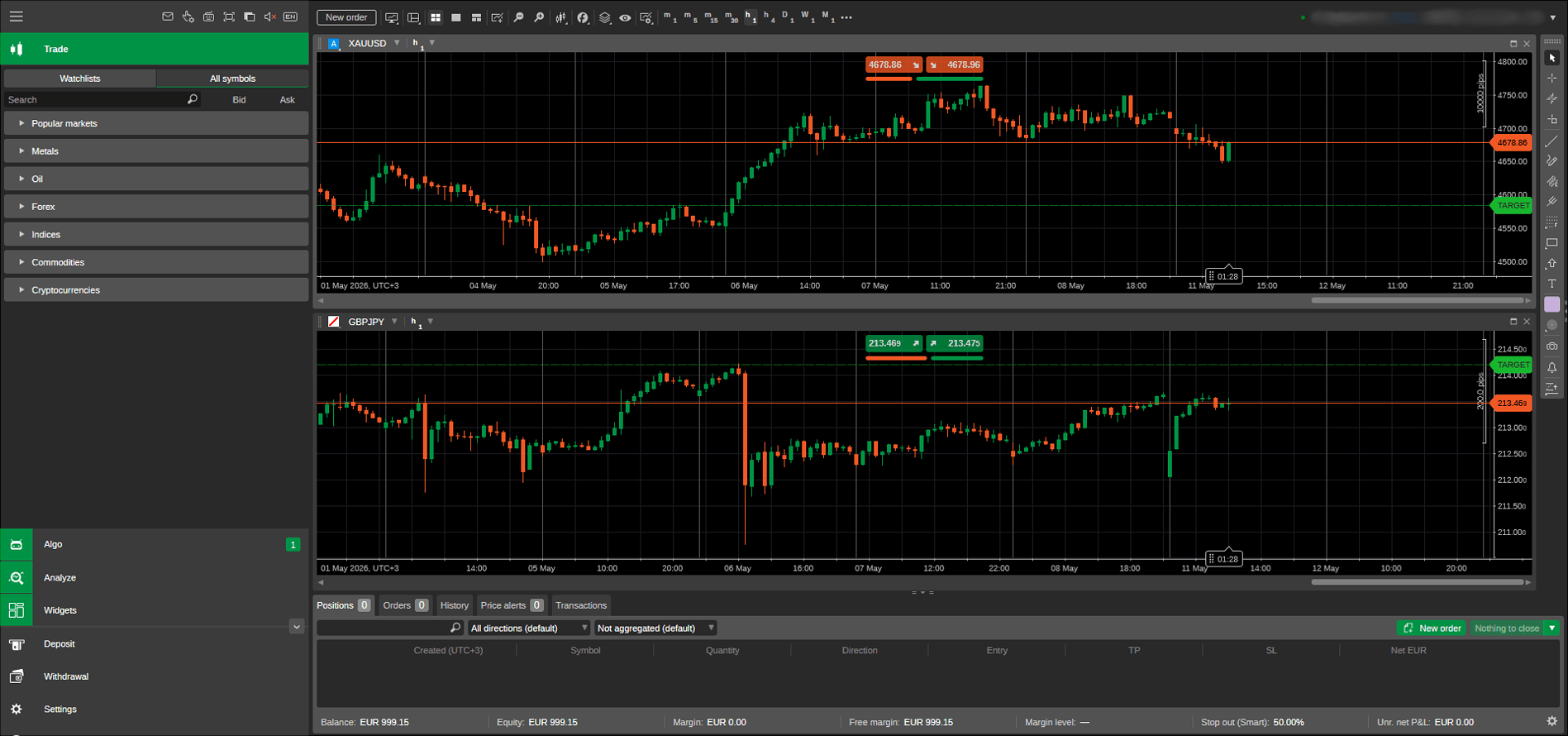Viewport: 1568px width, 736px height.
Task: Expand the Metals group
Action: pos(156,151)
